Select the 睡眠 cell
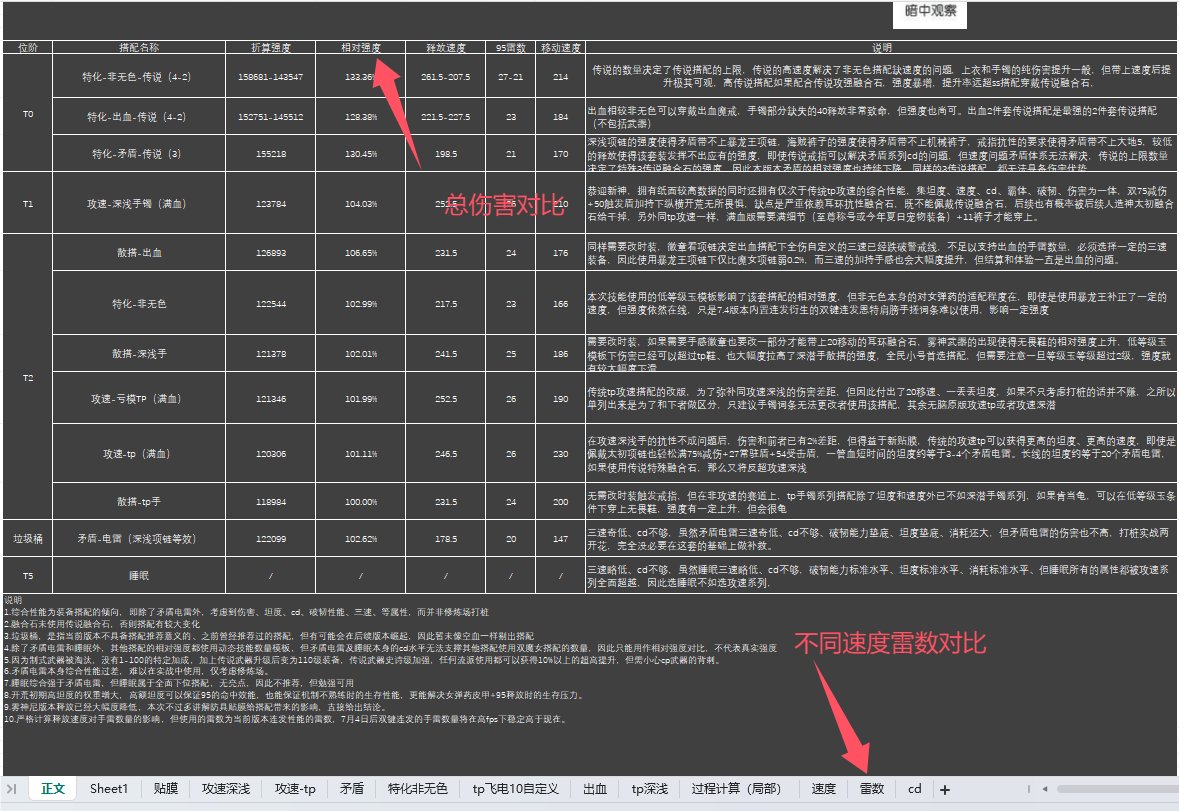 [x=139, y=576]
